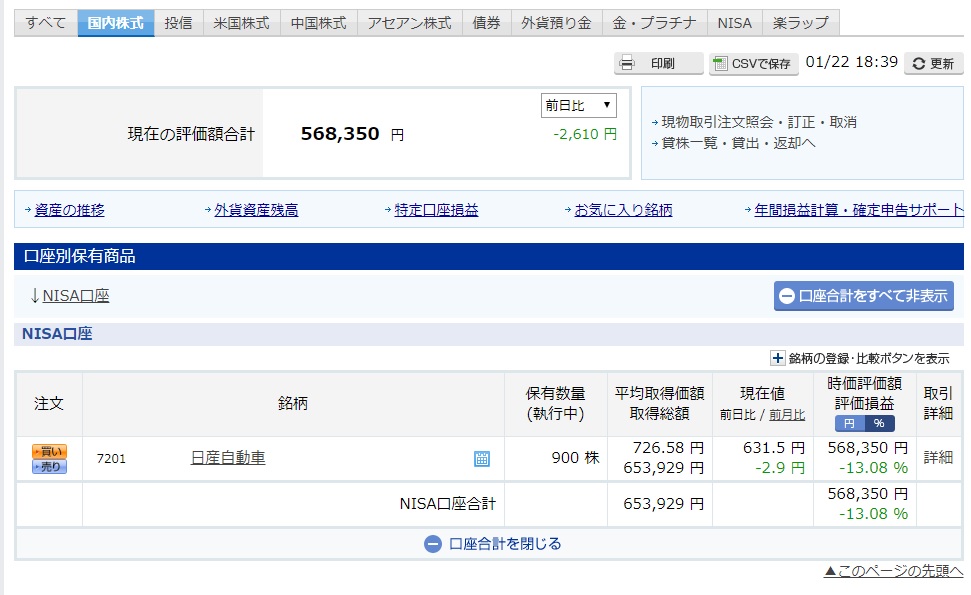Click the -2,610 円 daily change
971x595 pixels.
(585, 134)
